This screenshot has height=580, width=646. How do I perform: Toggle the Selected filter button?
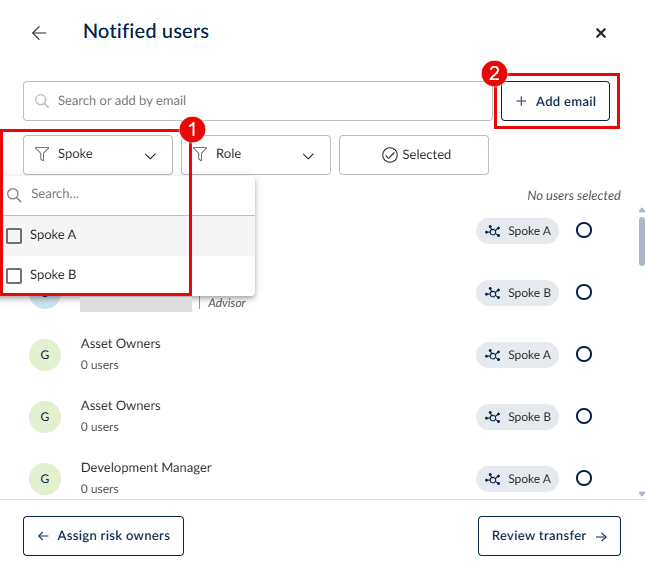pos(414,155)
